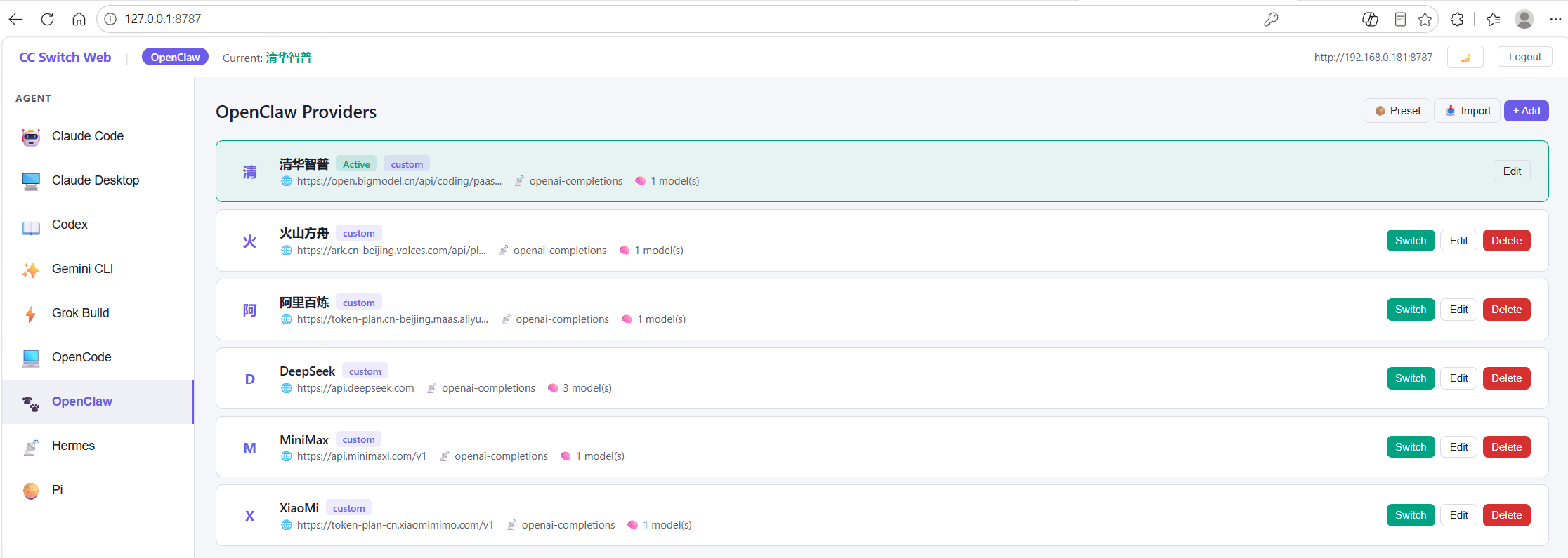Log out of CC Switch Web
The height and width of the screenshot is (558, 1568).
(1524, 57)
